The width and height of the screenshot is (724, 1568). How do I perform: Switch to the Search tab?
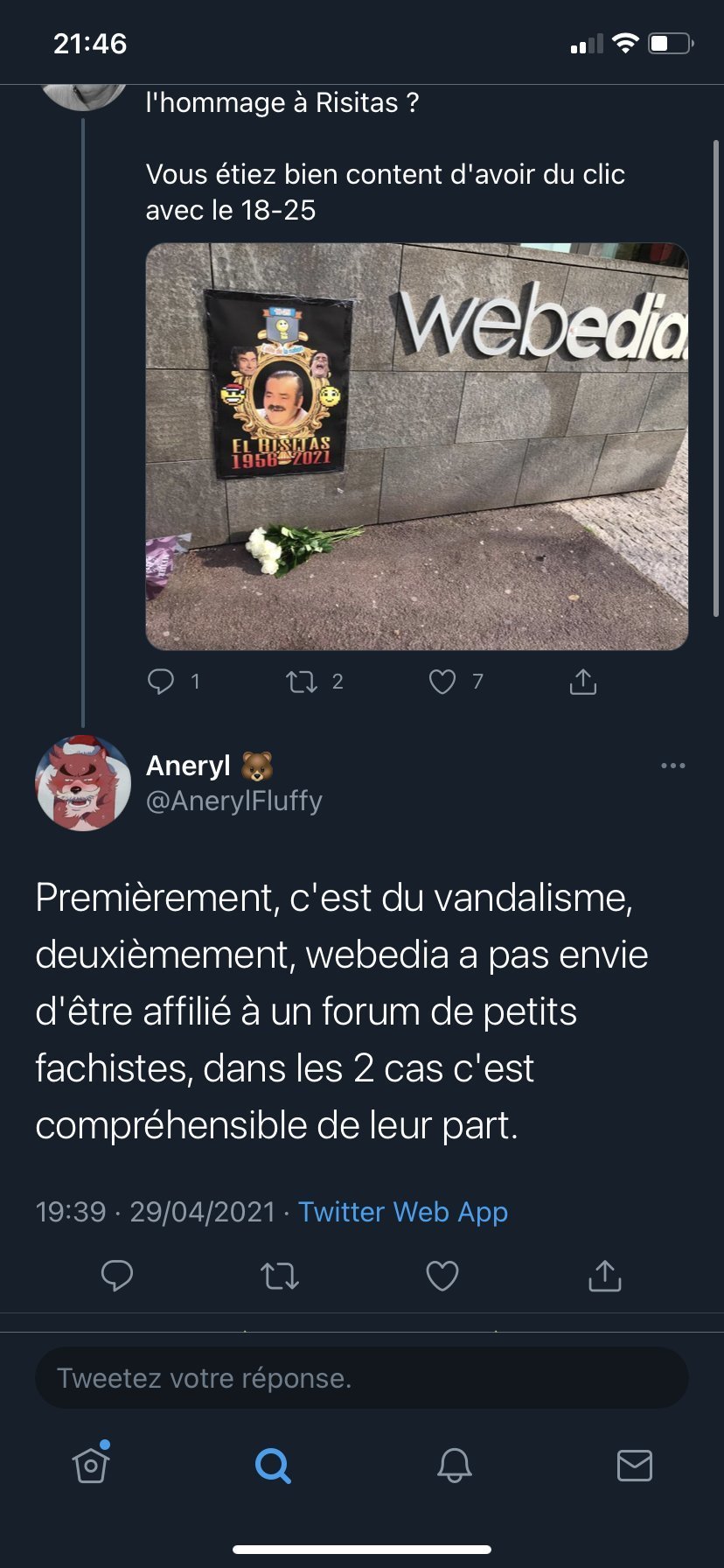(273, 1465)
